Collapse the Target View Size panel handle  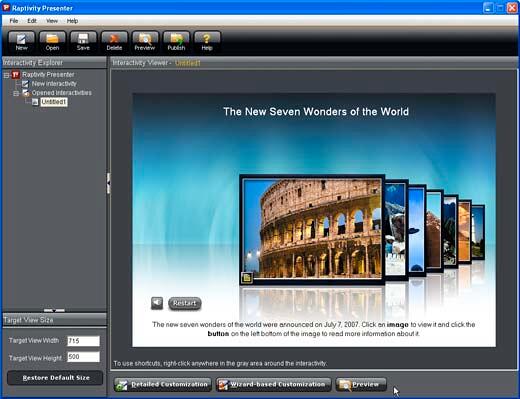click(54, 310)
